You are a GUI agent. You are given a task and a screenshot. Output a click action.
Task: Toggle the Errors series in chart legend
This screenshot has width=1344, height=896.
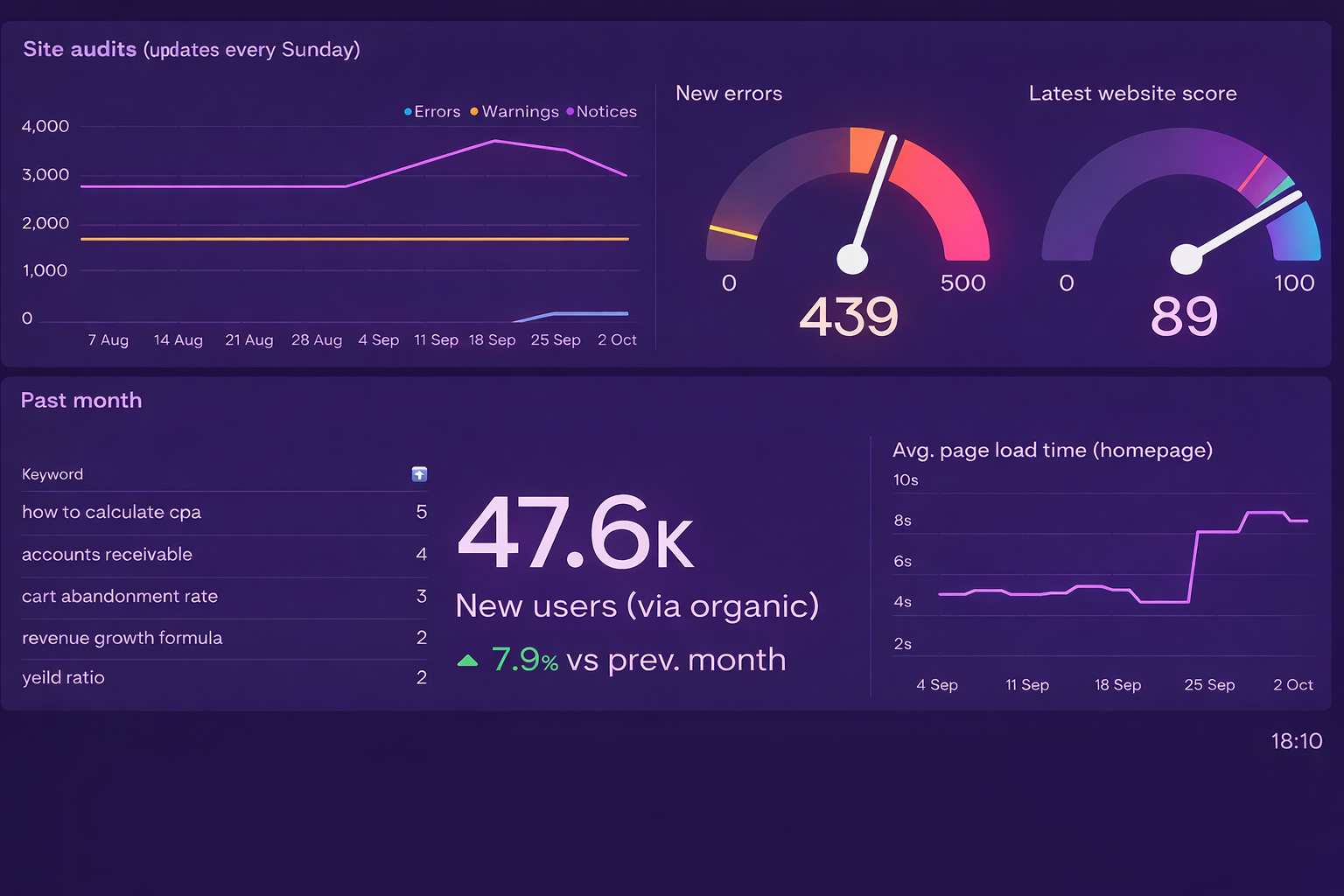432,112
